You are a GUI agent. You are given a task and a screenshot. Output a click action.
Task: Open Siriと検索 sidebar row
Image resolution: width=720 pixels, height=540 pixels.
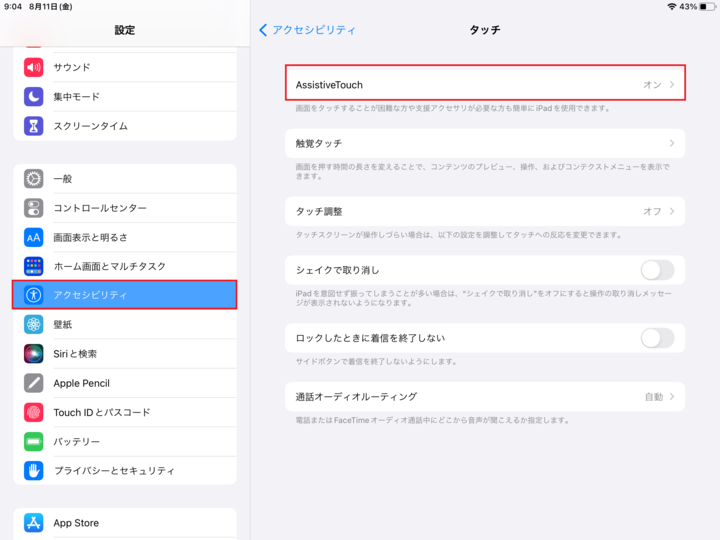(125, 354)
